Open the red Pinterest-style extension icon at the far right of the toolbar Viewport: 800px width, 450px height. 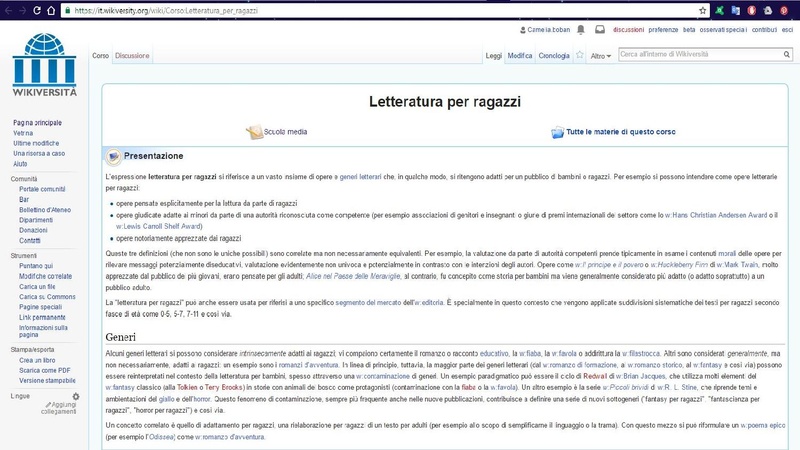point(784,10)
